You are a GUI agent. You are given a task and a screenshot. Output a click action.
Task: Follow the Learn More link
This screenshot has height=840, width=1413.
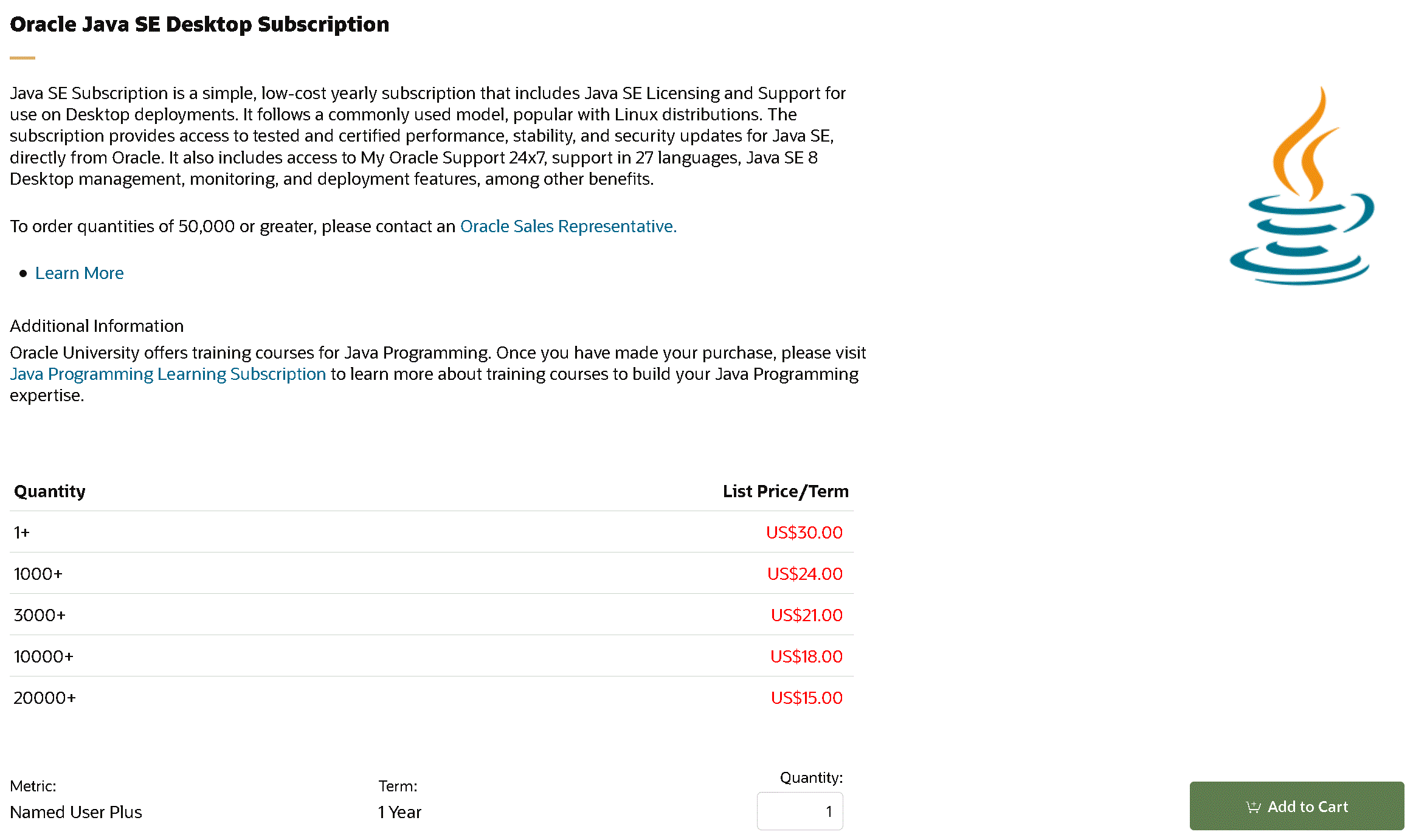pyautogui.click(x=79, y=273)
